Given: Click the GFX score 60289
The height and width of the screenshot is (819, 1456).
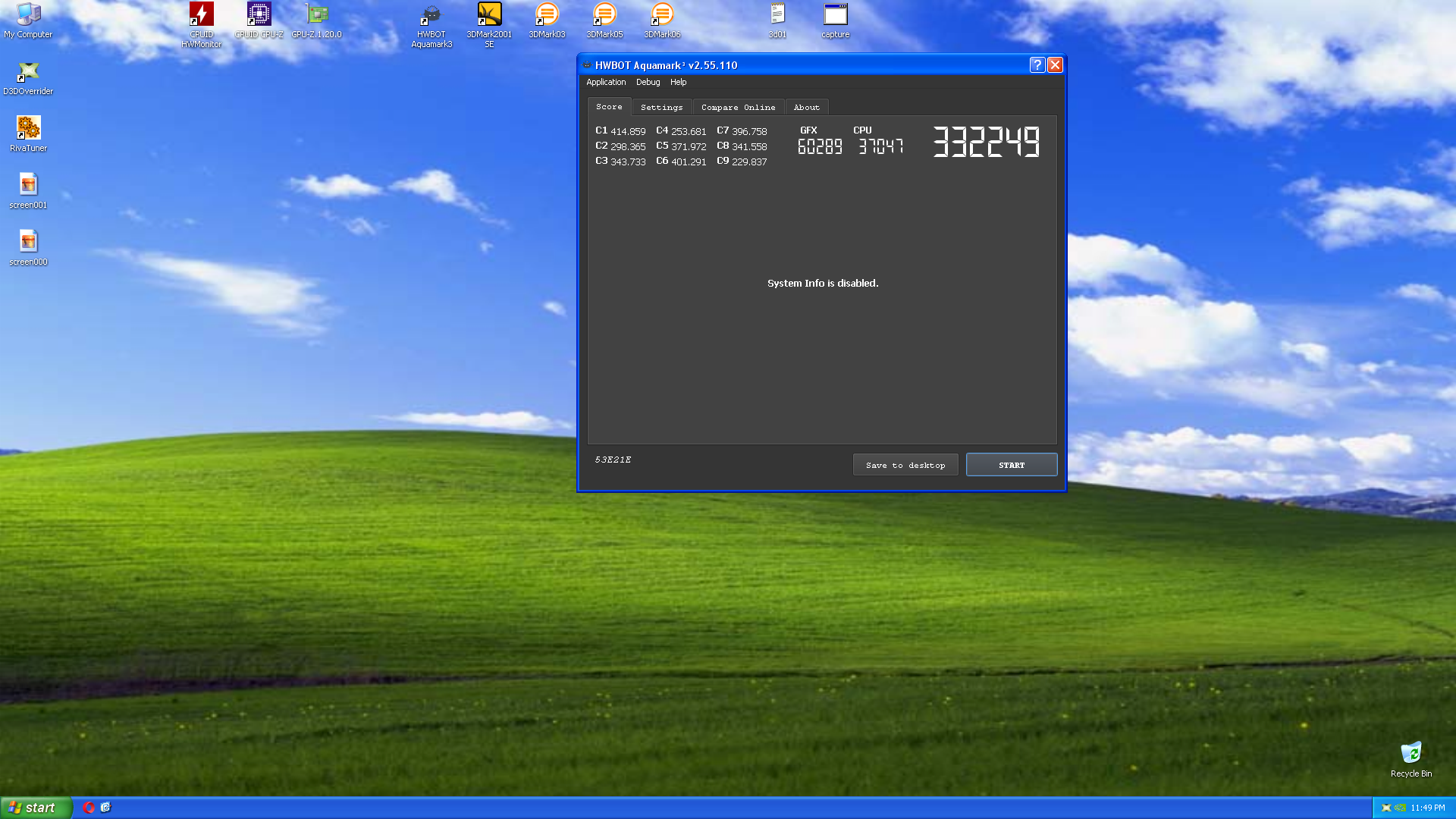Looking at the screenshot, I should (x=820, y=146).
